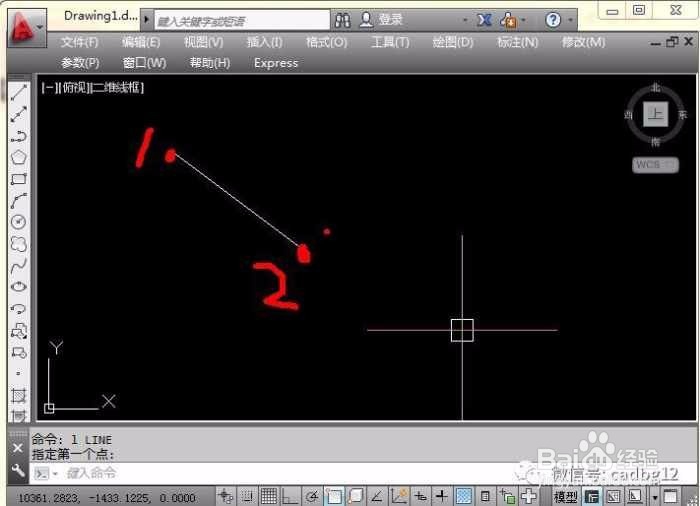Open the 修改(M) menu
The image size is (700, 506).
[x=583, y=42]
